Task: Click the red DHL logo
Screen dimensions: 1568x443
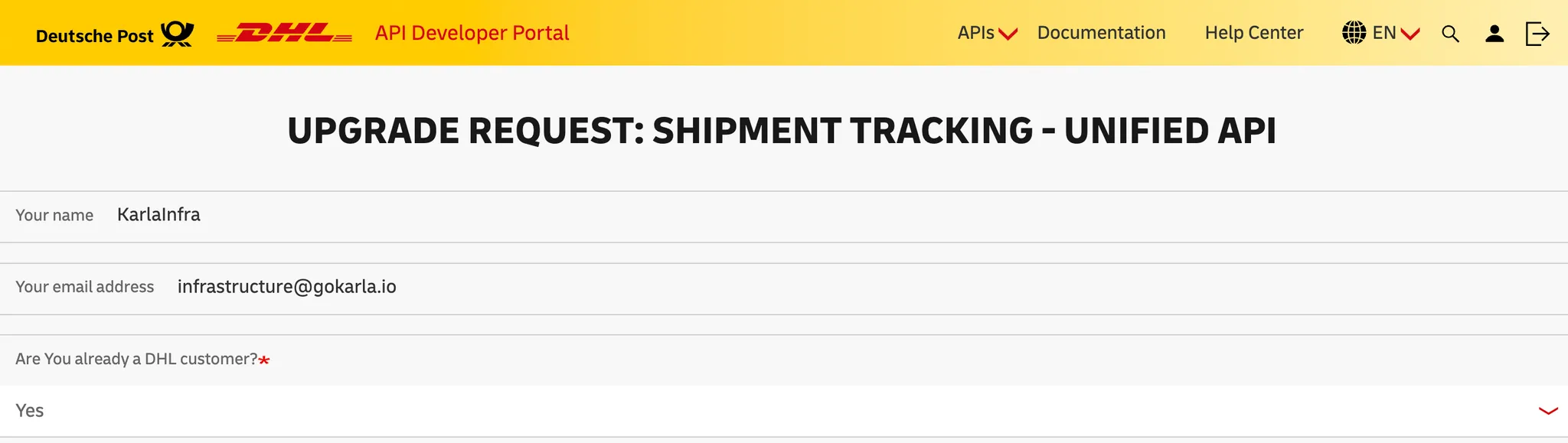Action: click(x=284, y=34)
